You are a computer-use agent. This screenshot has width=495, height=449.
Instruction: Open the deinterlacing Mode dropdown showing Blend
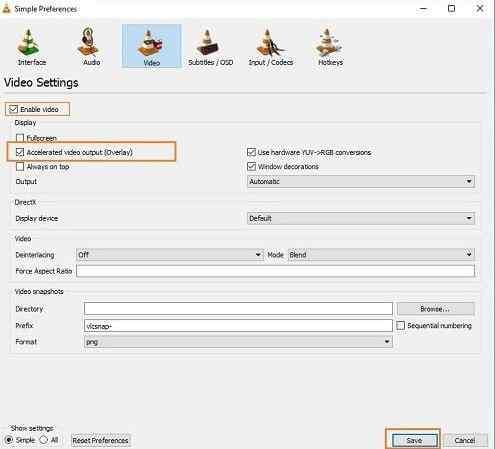pyautogui.click(x=381, y=255)
